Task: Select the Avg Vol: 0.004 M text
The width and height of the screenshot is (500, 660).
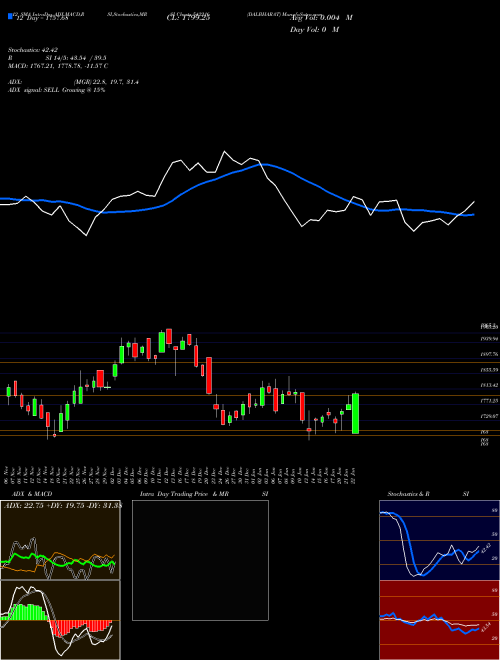Action: [x=321, y=18]
